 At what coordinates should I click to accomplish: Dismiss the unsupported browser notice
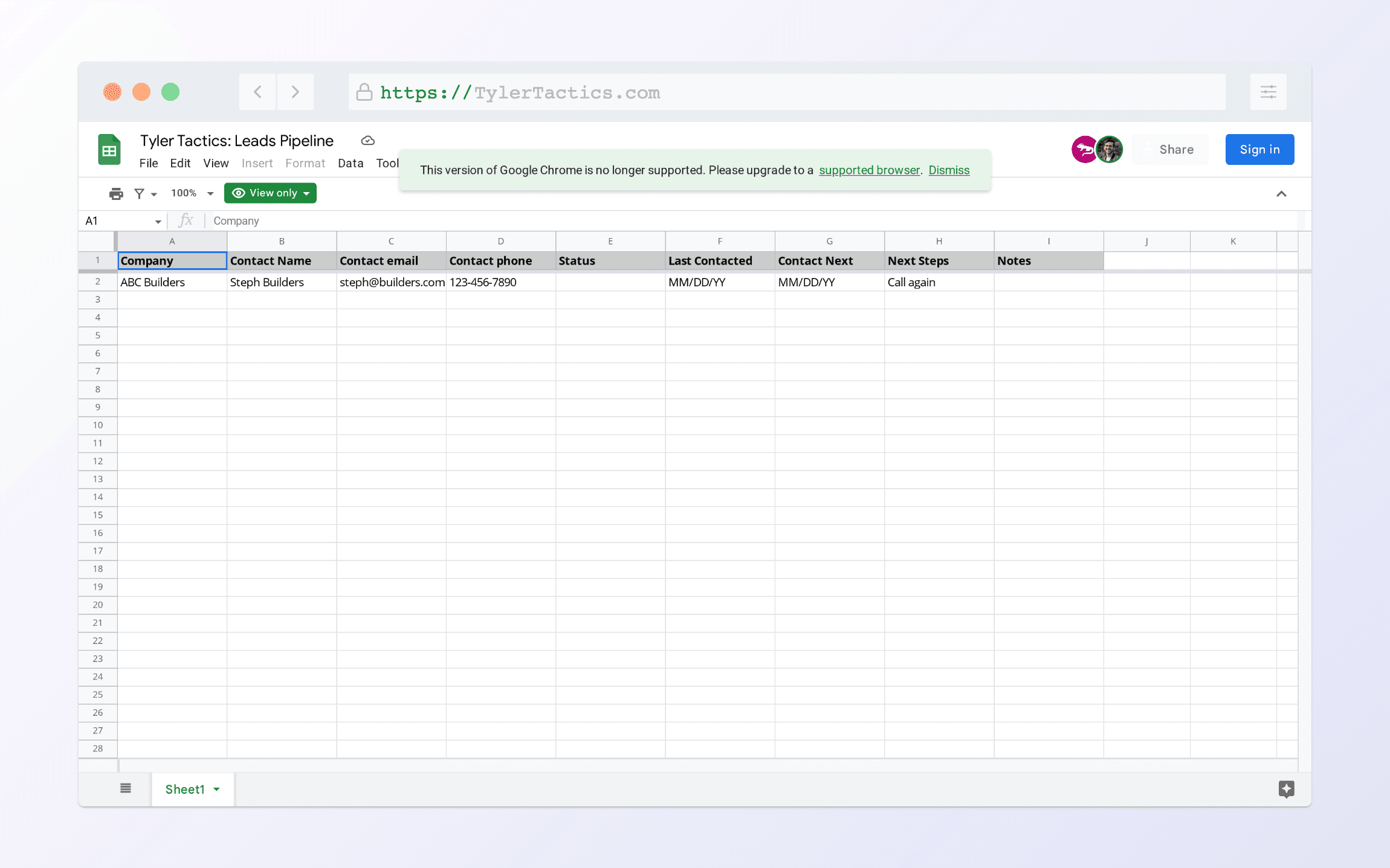point(949,170)
